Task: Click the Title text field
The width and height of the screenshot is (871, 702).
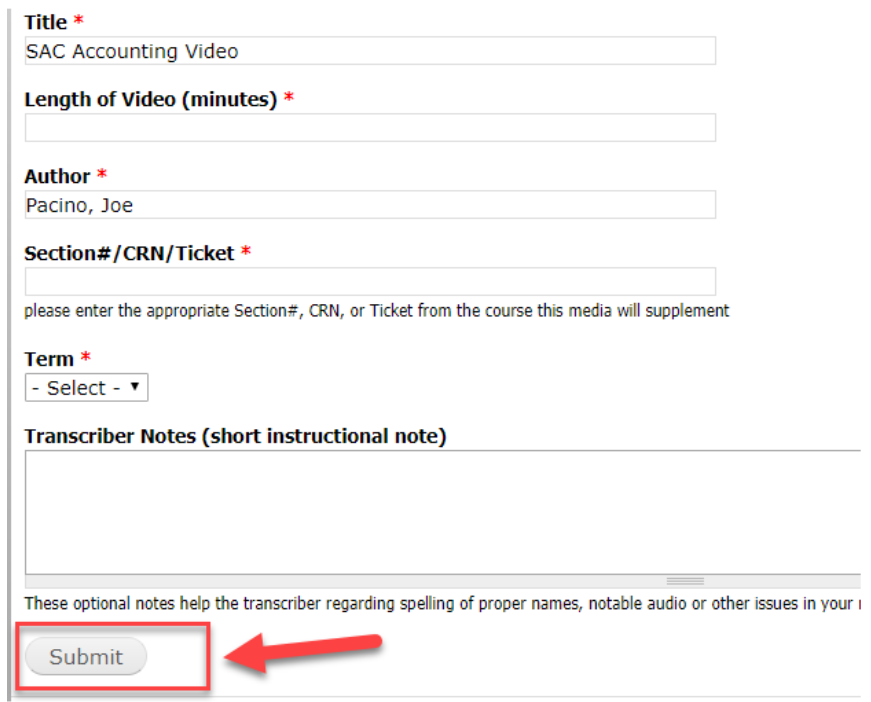Action: 370,51
